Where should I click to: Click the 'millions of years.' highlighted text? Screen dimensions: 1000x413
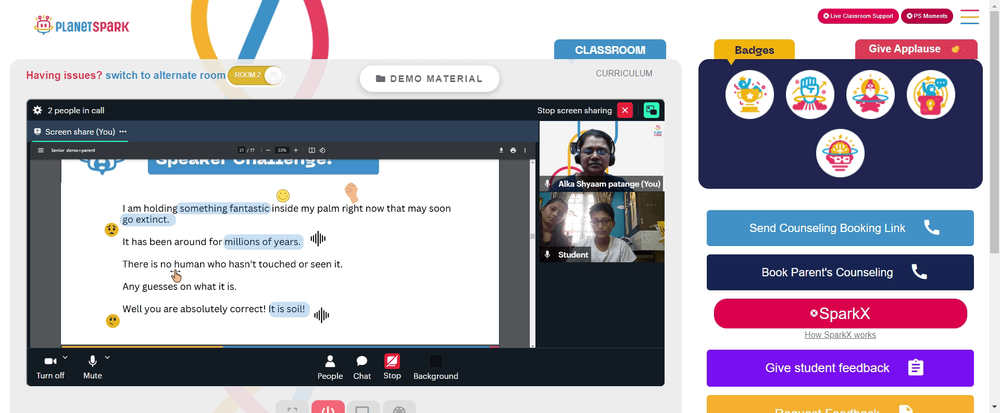coord(262,242)
